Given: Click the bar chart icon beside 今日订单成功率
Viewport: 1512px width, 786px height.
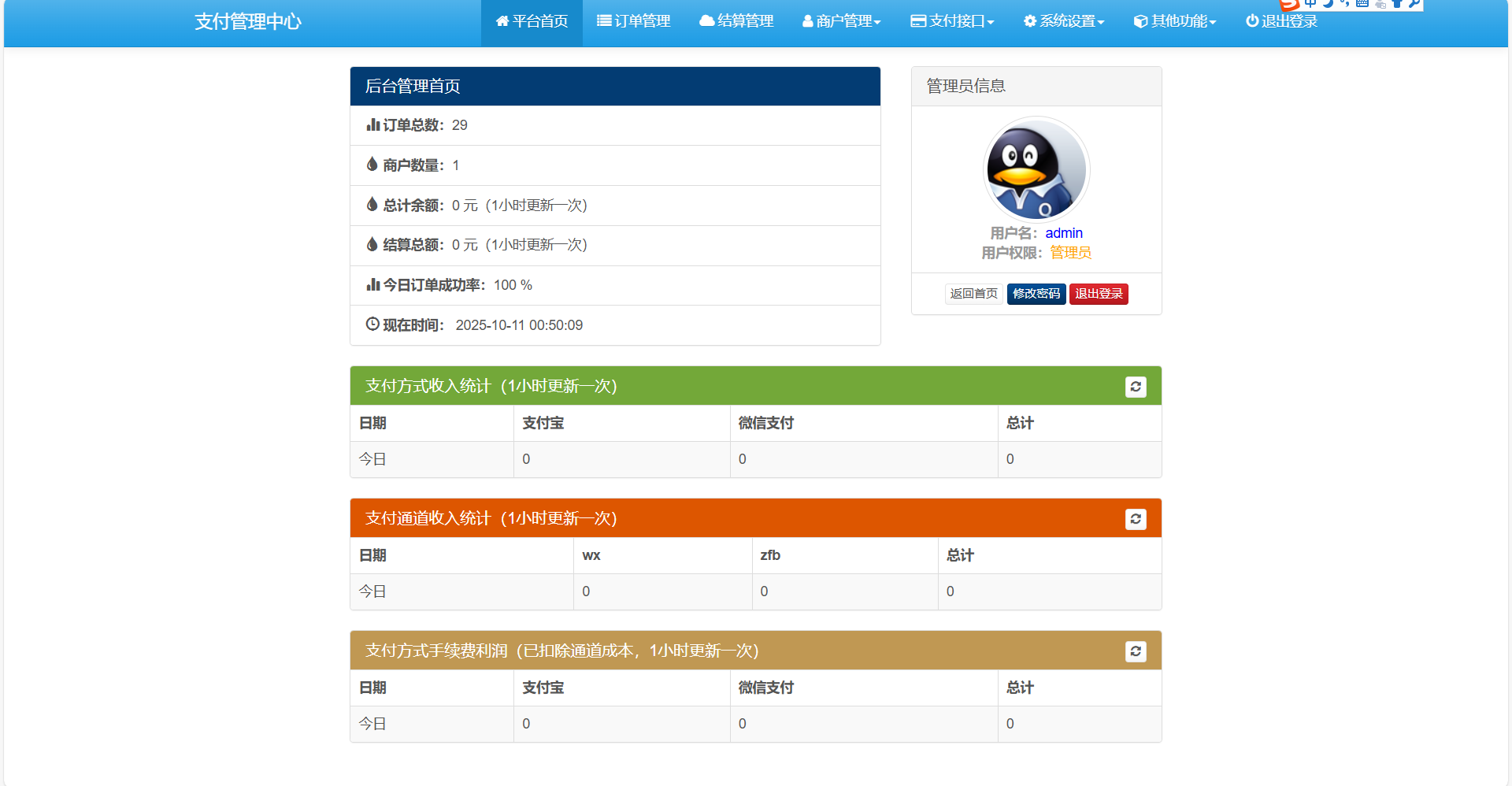Looking at the screenshot, I should point(373,284).
